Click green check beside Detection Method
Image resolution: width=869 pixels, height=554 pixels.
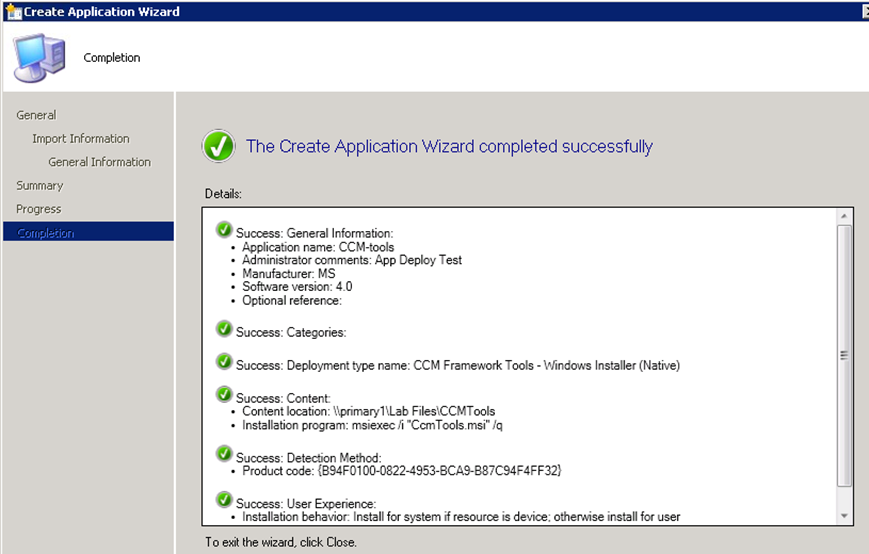(x=224, y=454)
